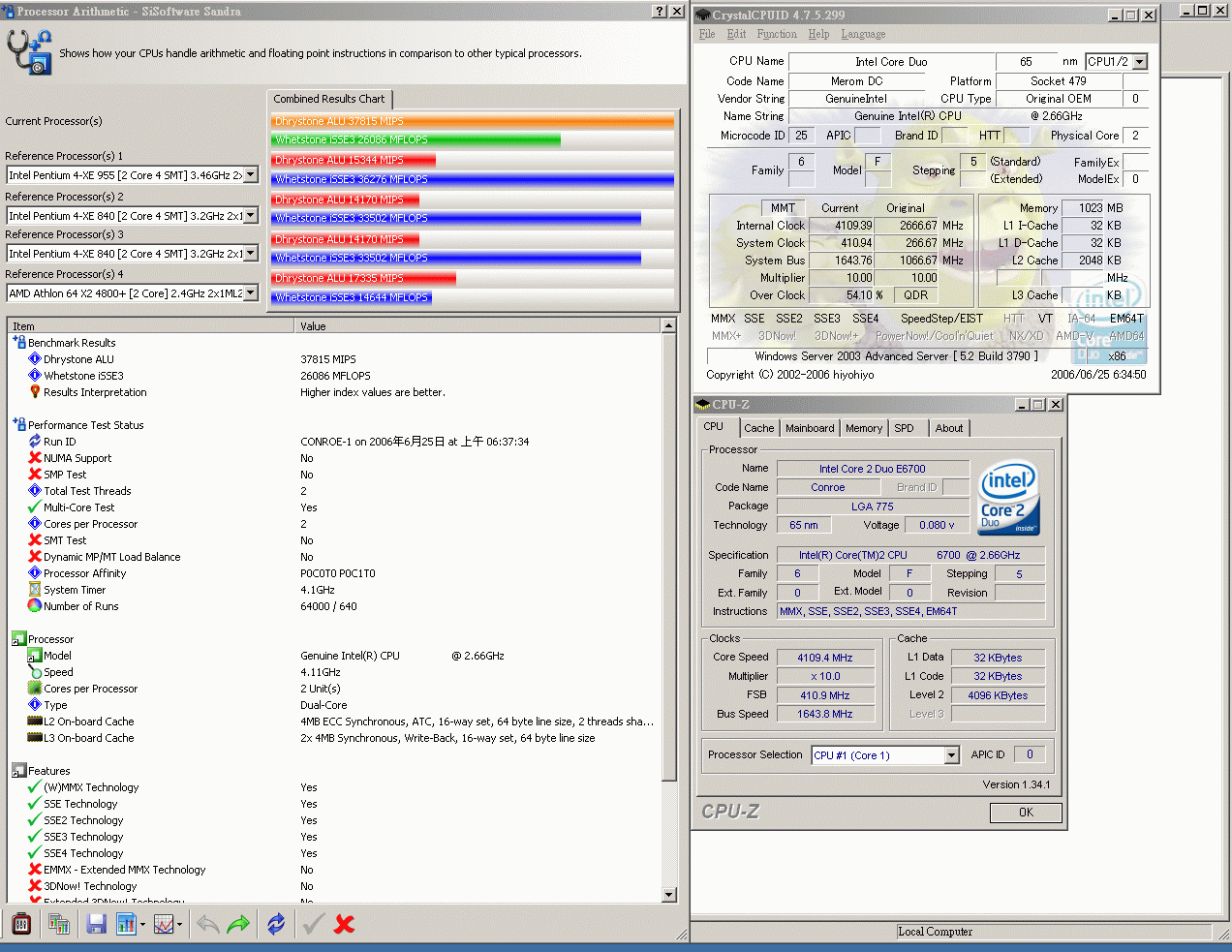Click the Dhrystone ALU row icon

(x=35, y=359)
